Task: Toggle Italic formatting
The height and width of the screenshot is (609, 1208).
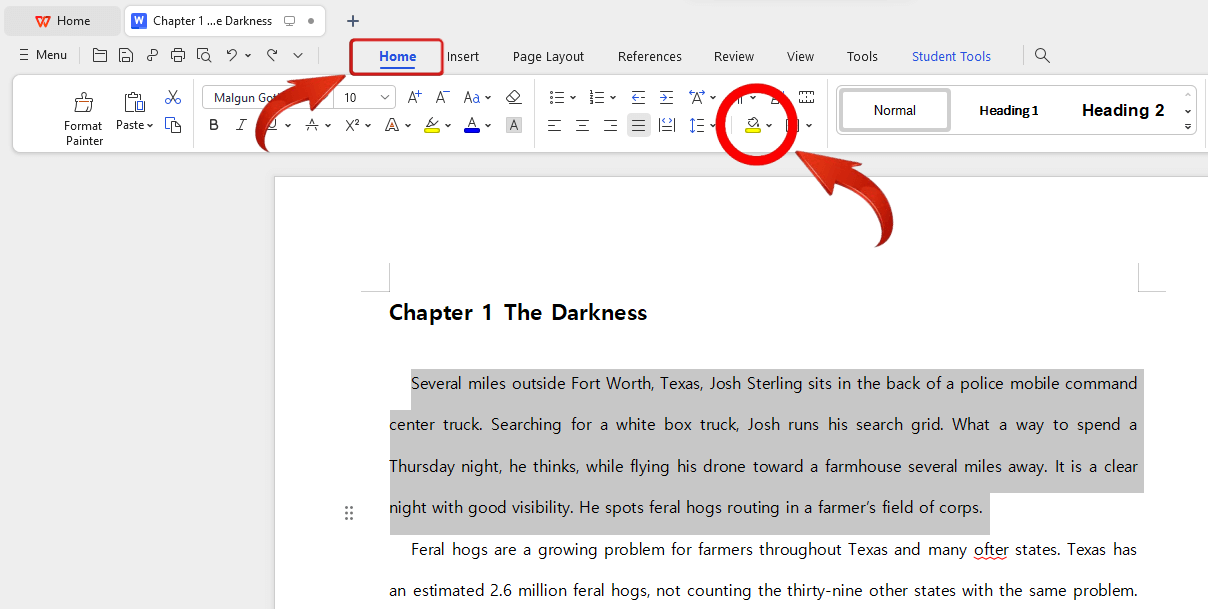Action: click(241, 125)
